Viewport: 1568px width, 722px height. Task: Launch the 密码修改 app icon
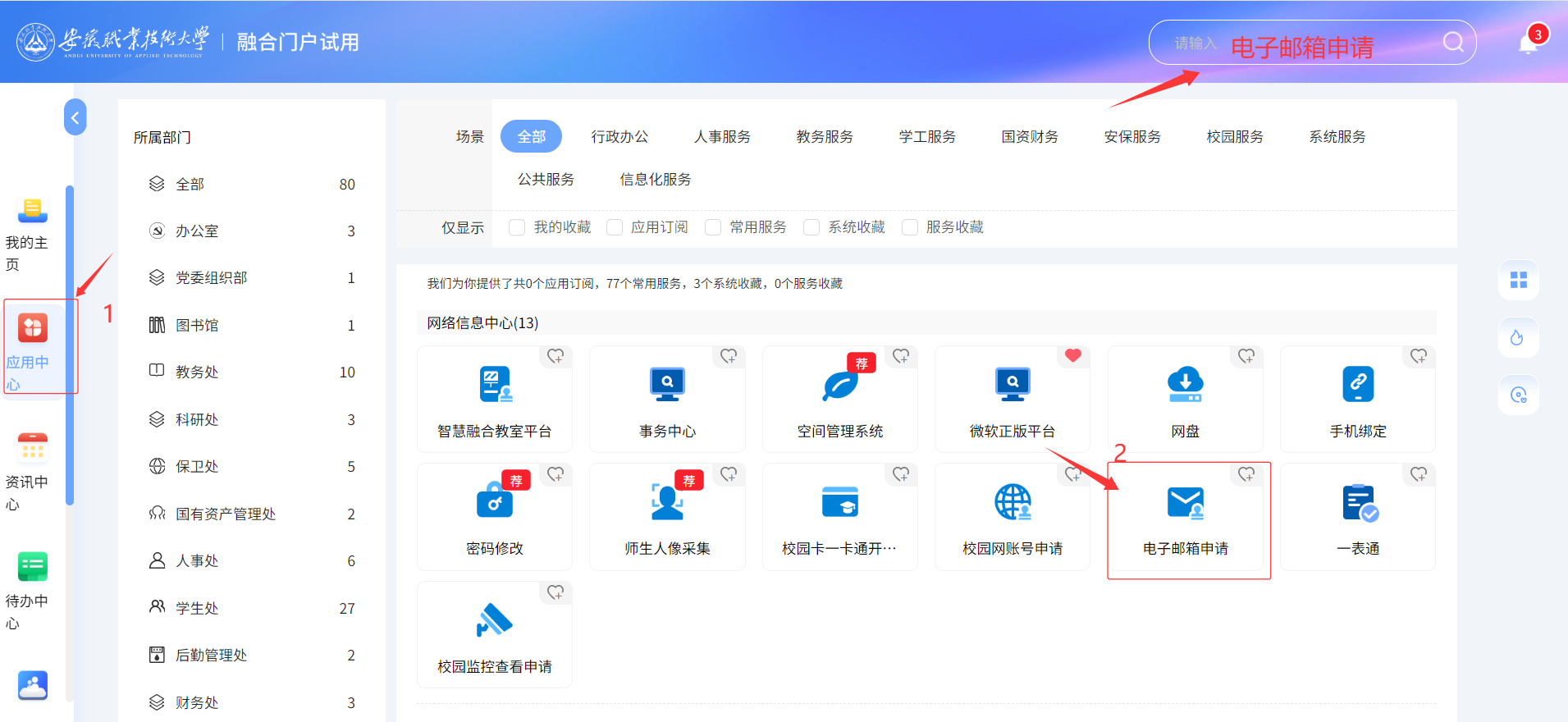tap(494, 501)
